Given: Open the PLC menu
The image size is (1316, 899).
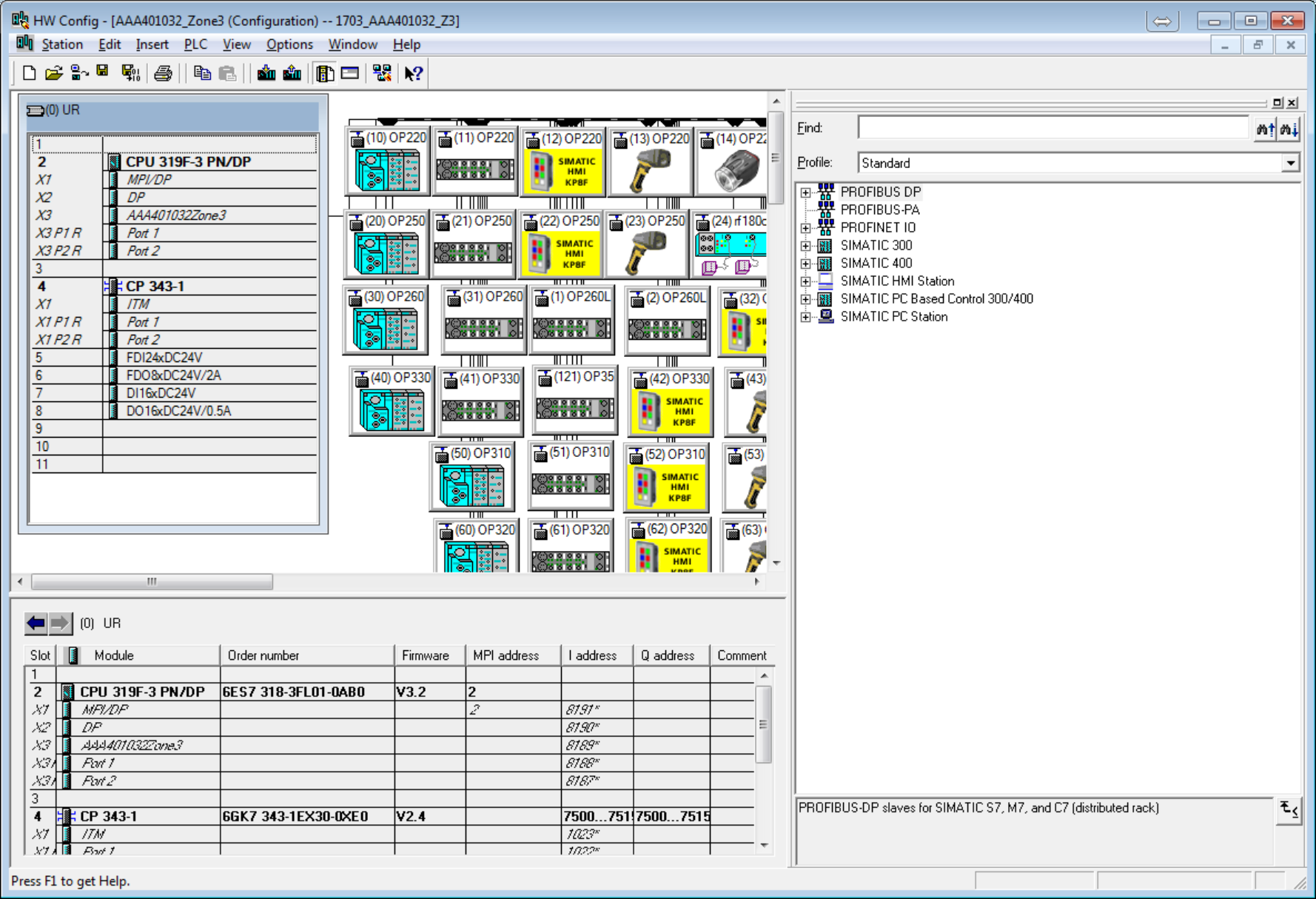Looking at the screenshot, I should pos(195,44).
